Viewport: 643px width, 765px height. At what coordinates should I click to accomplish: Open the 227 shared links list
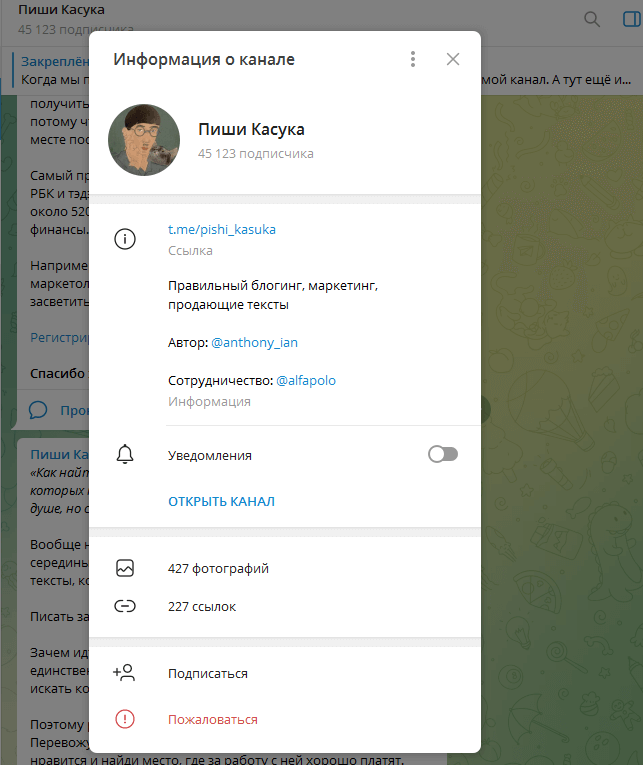pyautogui.click(x=202, y=606)
